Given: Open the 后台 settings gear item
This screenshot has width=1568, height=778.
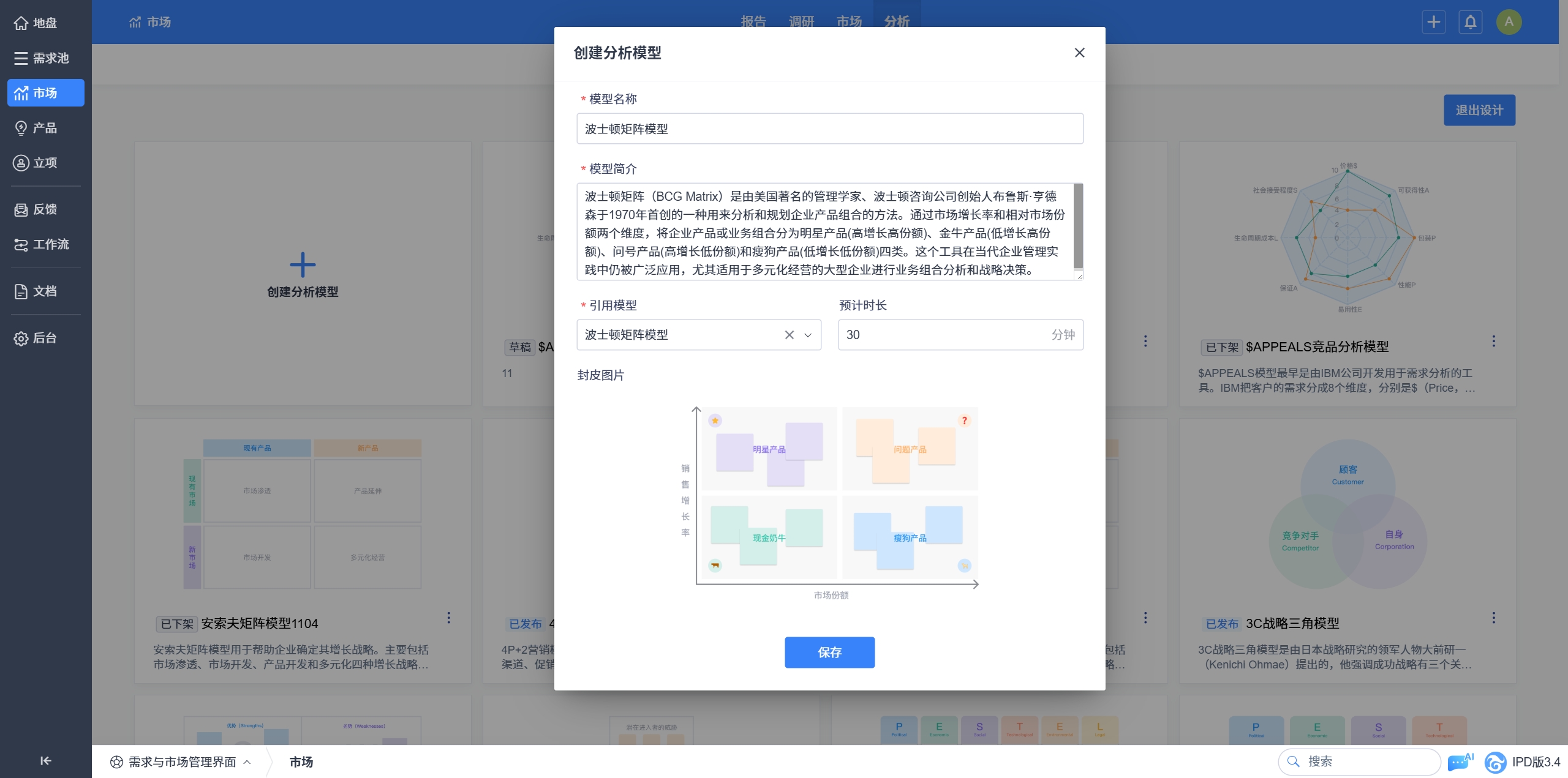Looking at the screenshot, I should point(37,338).
